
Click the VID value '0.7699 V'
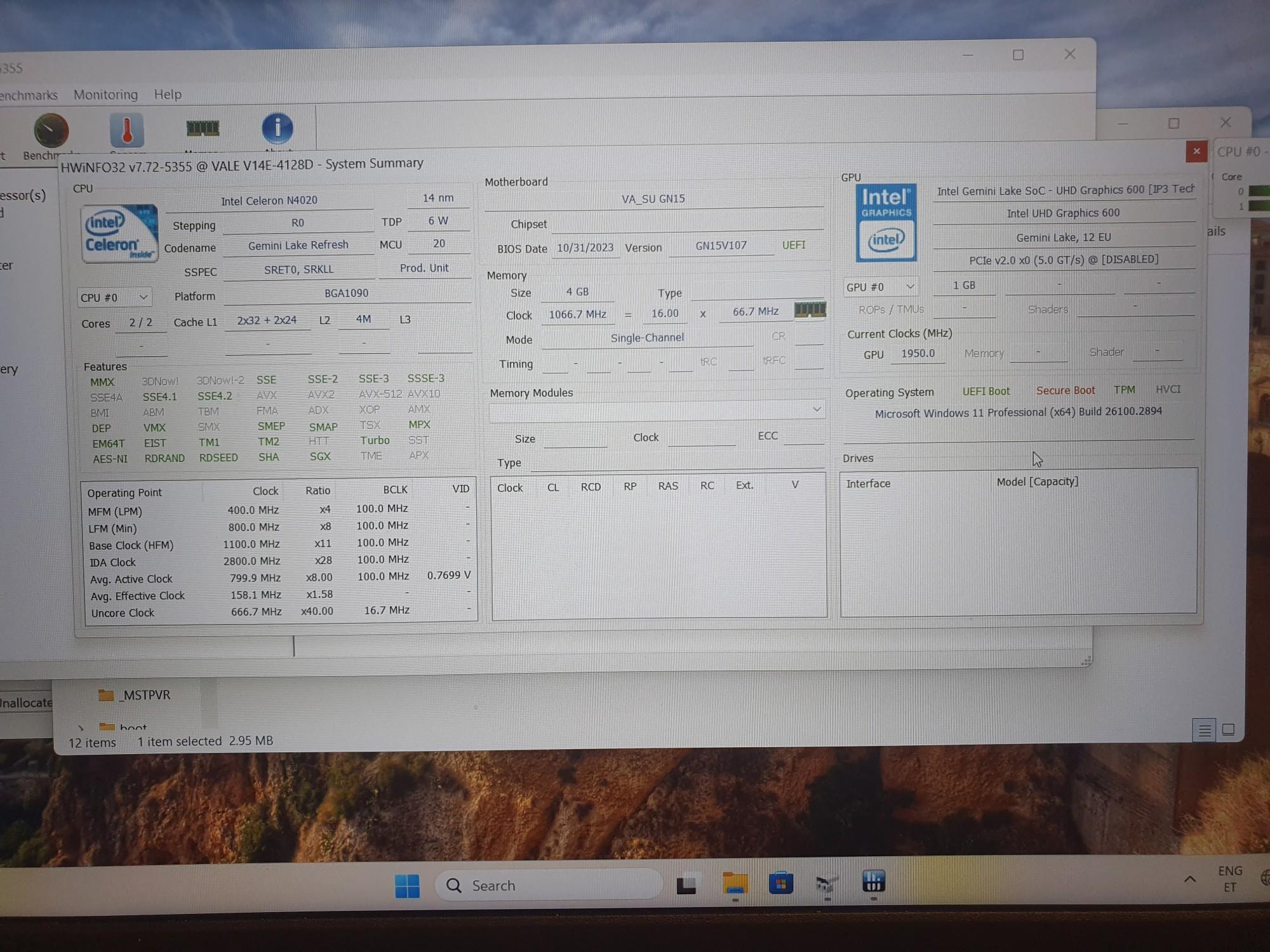coord(449,575)
